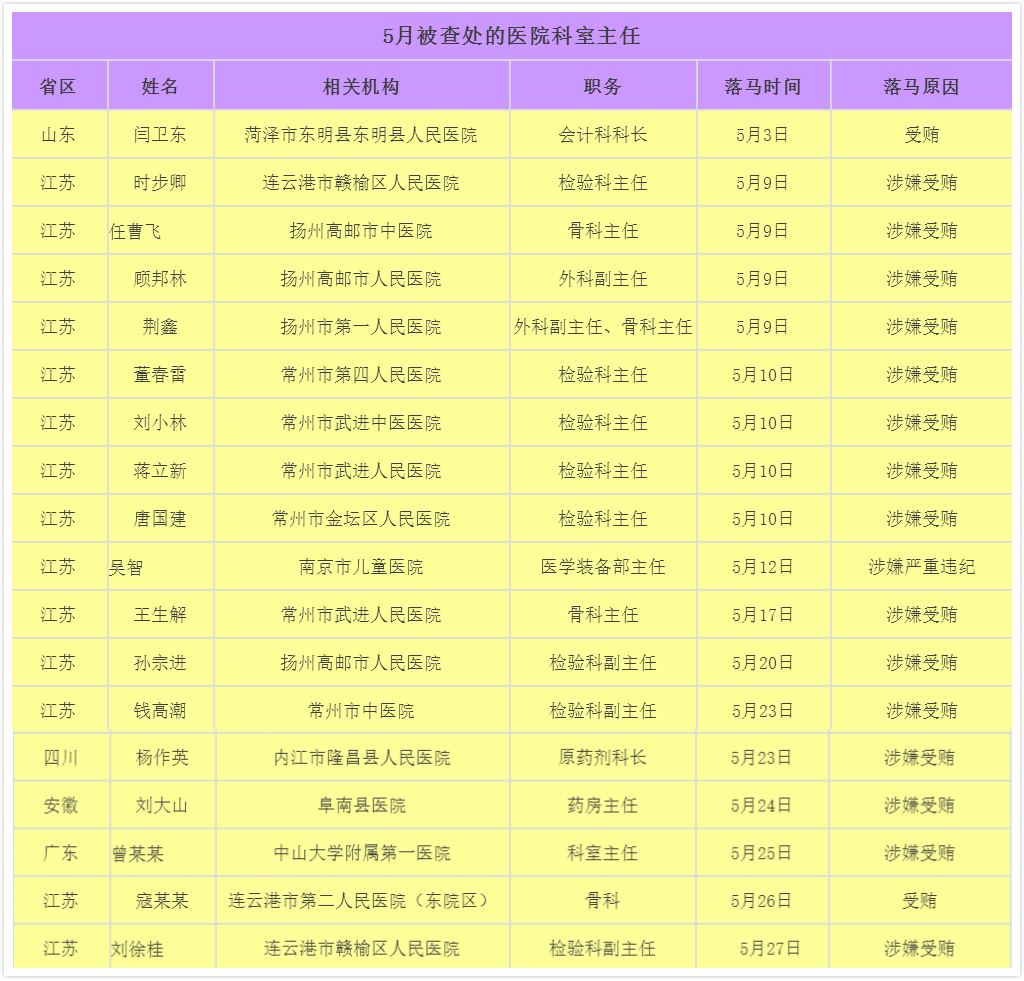The image size is (1024, 981).
Task: Click the 外科副主任、骨科主任 cell
Action: tap(603, 327)
